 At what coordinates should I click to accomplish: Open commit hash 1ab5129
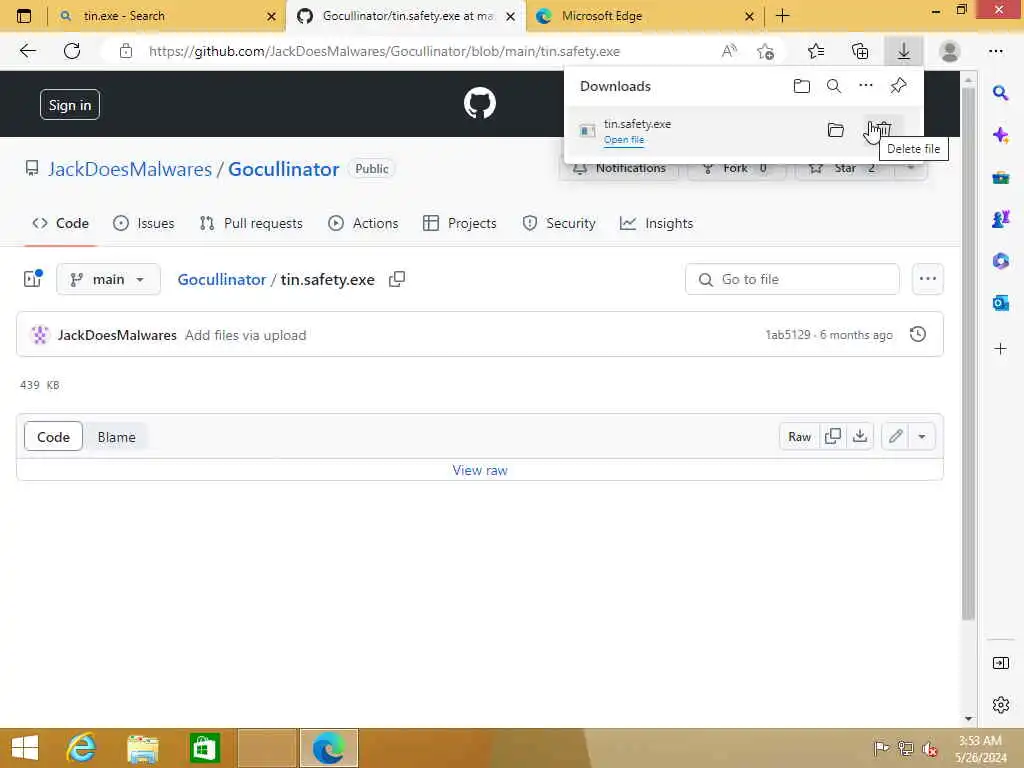[x=788, y=334]
